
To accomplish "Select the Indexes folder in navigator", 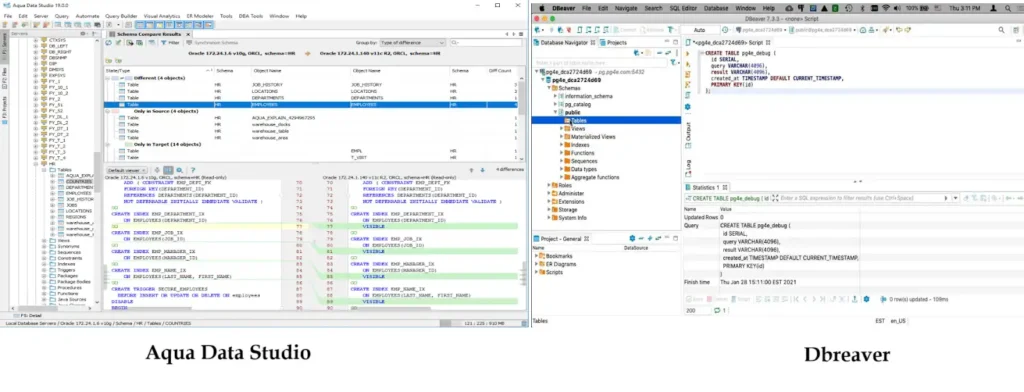I will tap(579, 144).
